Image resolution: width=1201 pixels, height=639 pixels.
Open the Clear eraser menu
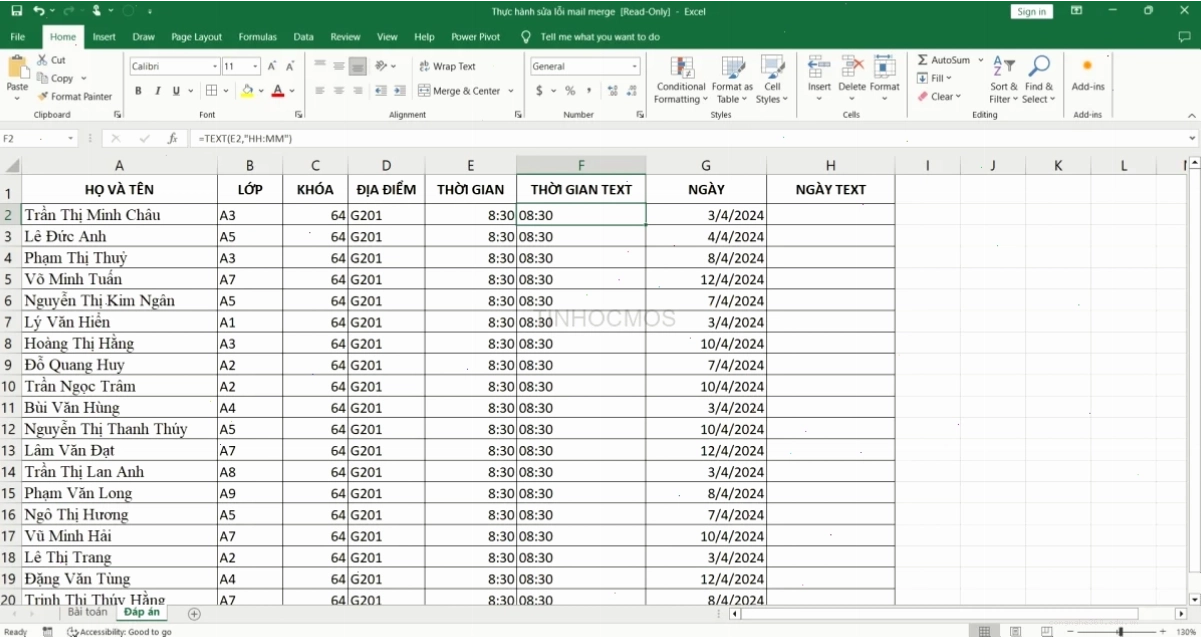939,97
